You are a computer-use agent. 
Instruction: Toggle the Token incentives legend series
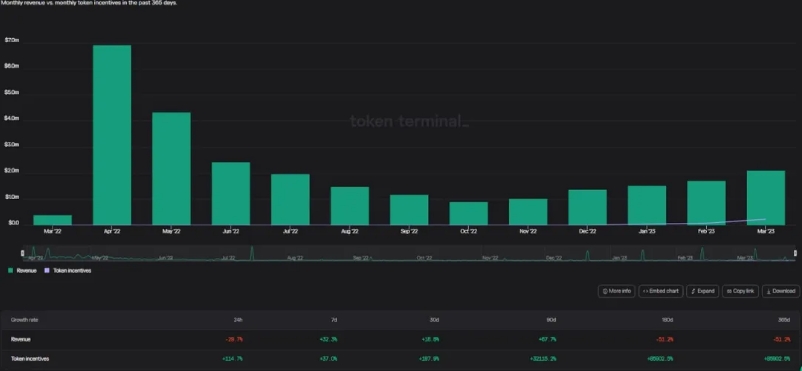coord(68,271)
